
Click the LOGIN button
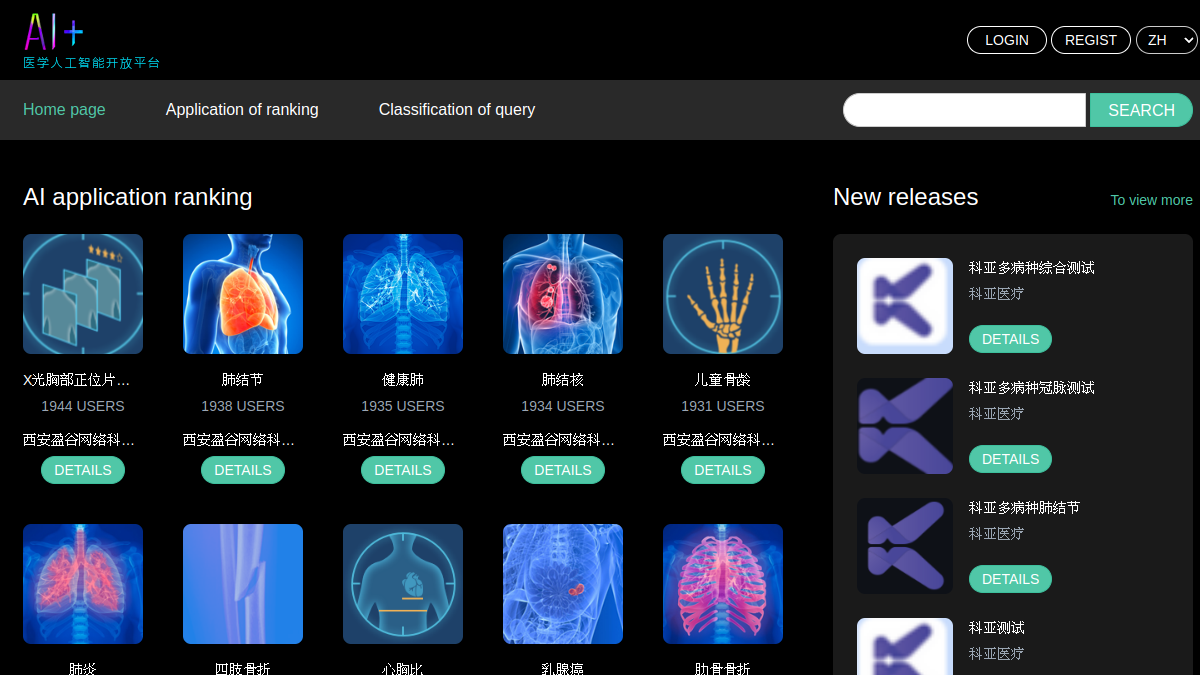tap(1007, 40)
